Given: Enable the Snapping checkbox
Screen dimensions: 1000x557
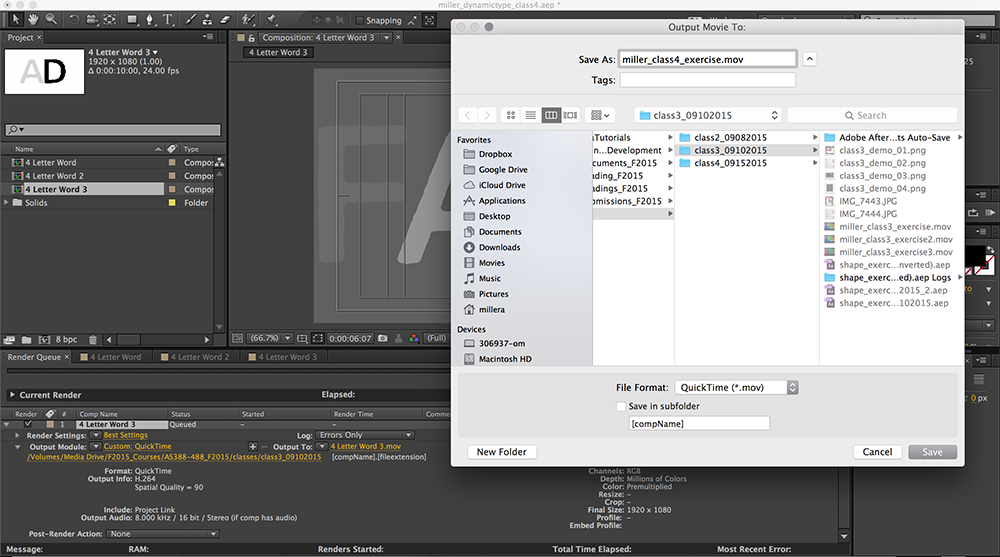Looking at the screenshot, I should point(359,20).
